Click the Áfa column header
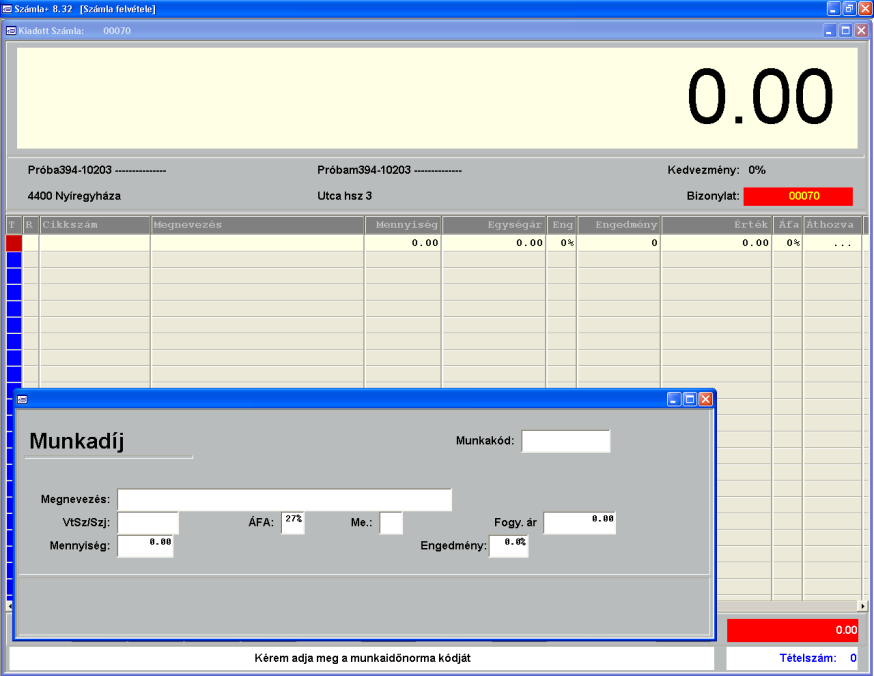This screenshot has height=676, width=874. click(788, 225)
